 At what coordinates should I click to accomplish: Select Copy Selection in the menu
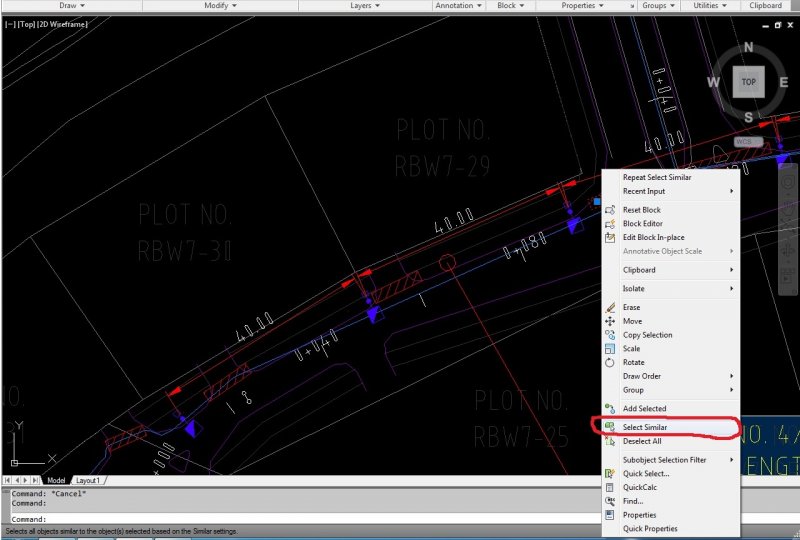click(x=647, y=335)
